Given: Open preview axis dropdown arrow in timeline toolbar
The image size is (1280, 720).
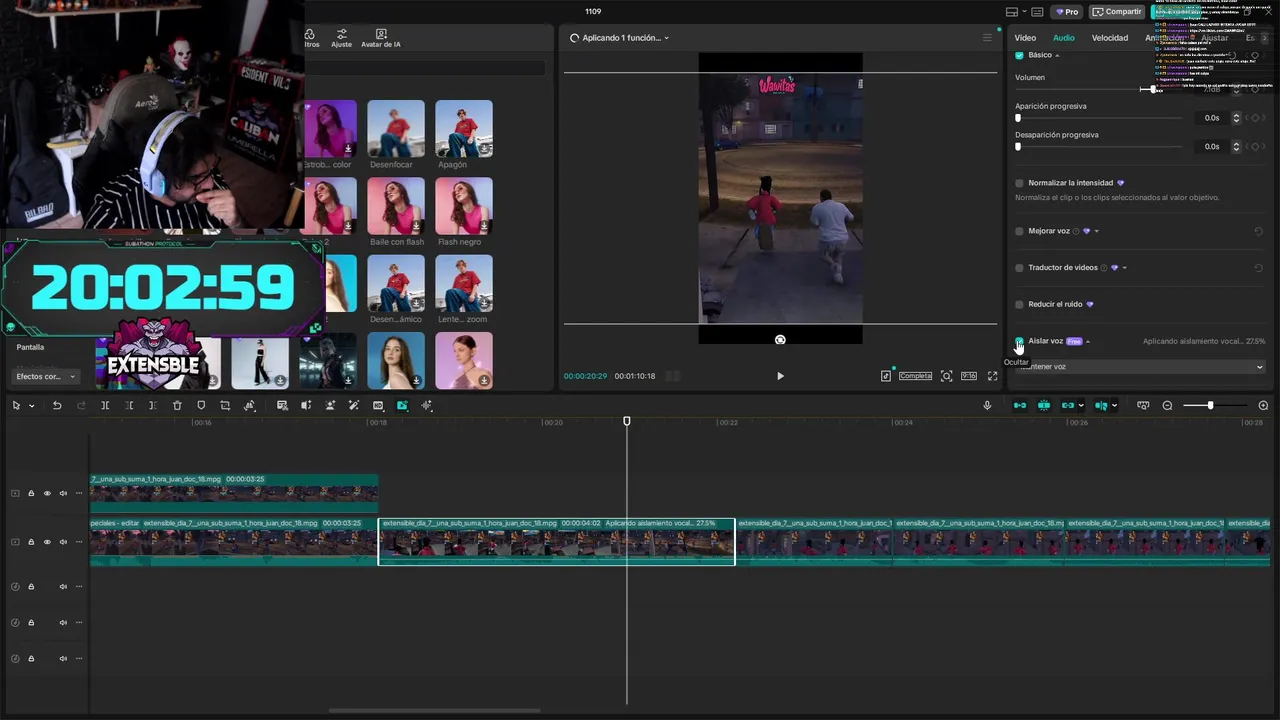Looking at the screenshot, I should pyautogui.click(x=1114, y=405).
